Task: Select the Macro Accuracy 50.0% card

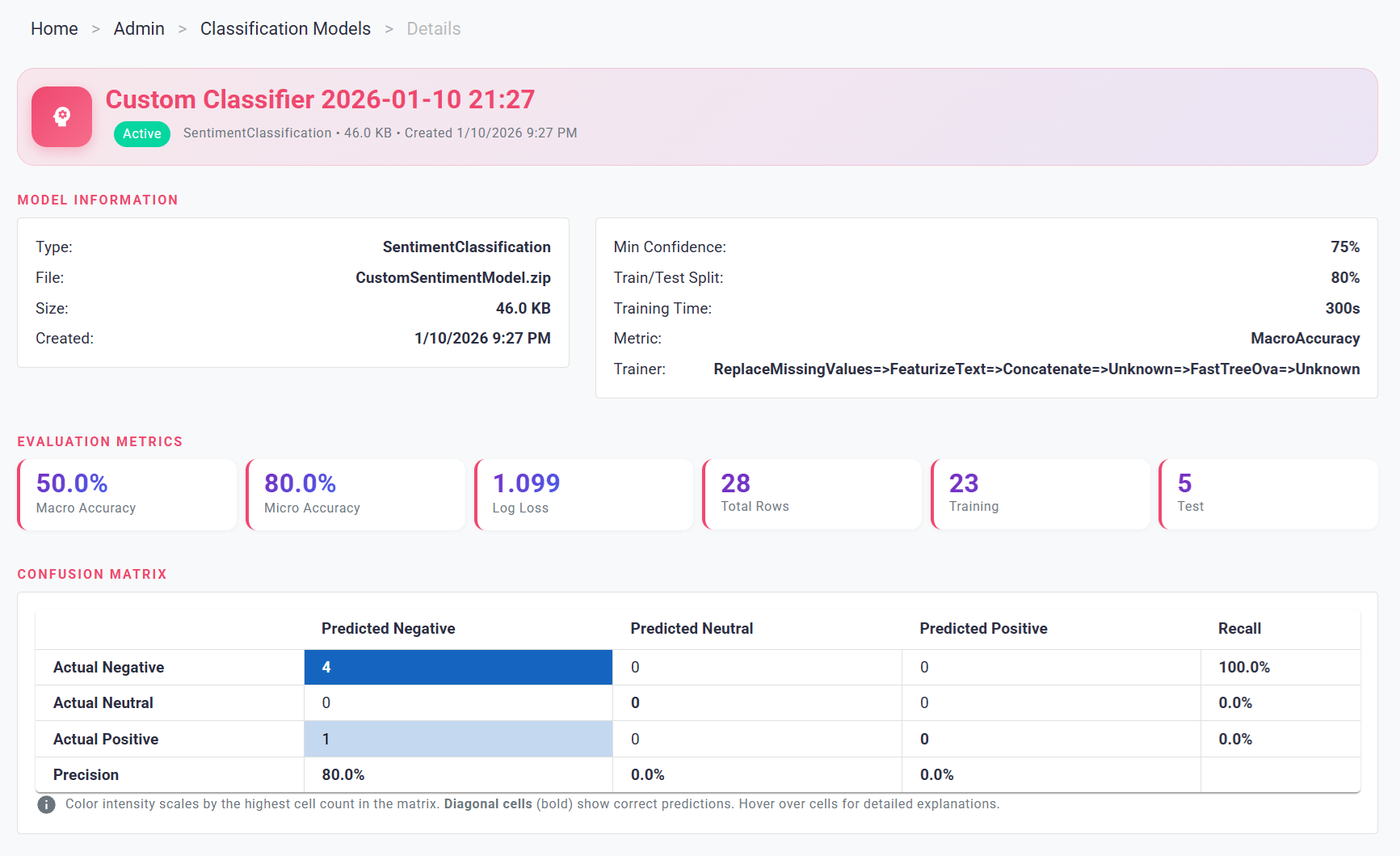Action: [x=128, y=495]
